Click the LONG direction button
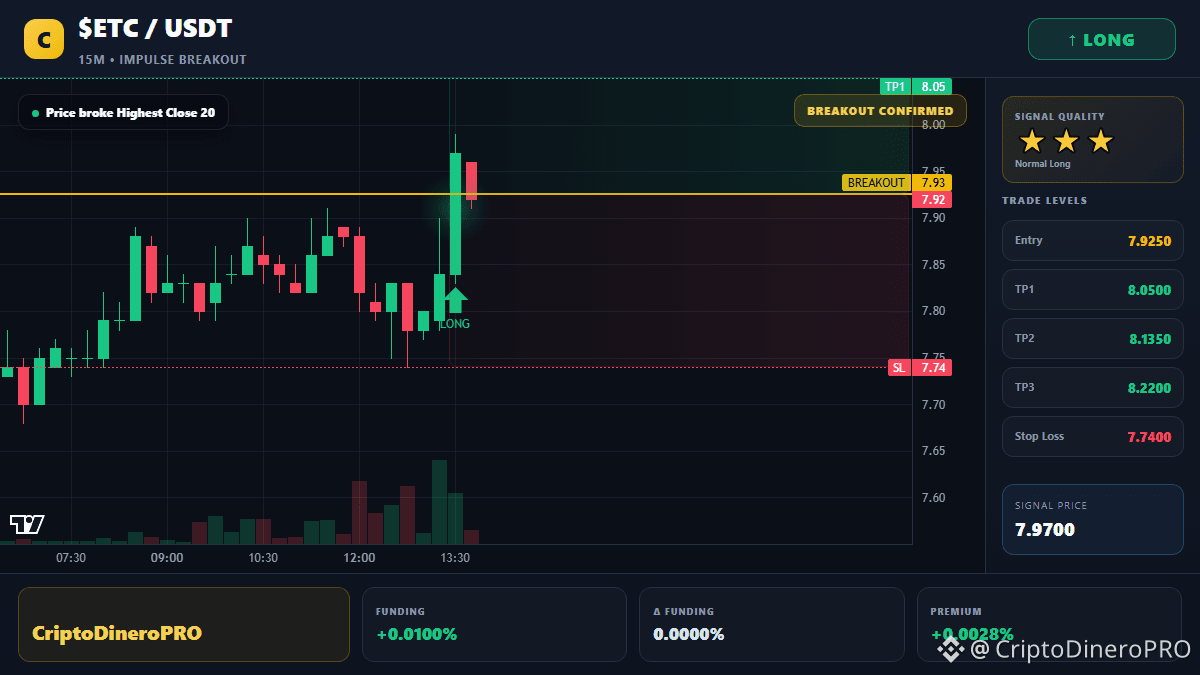The width and height of the screenshot is (1200, 675). 1102,40
